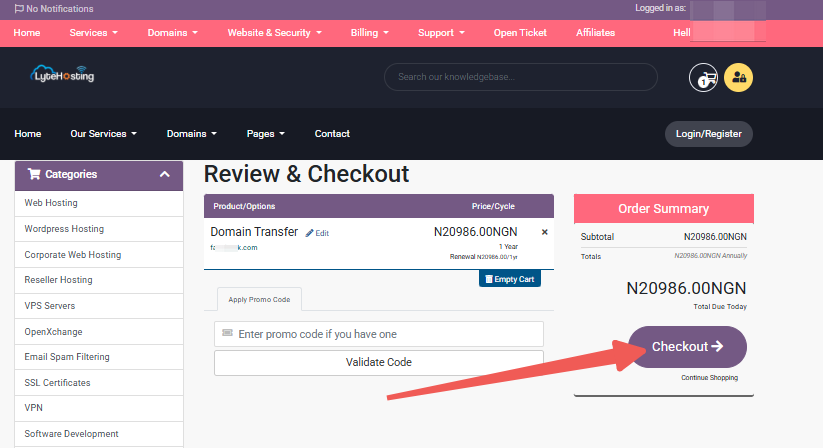This screenshot has height=448, width=823.
Task: Focus the promo code input field
Action: [x=378, y=334]
